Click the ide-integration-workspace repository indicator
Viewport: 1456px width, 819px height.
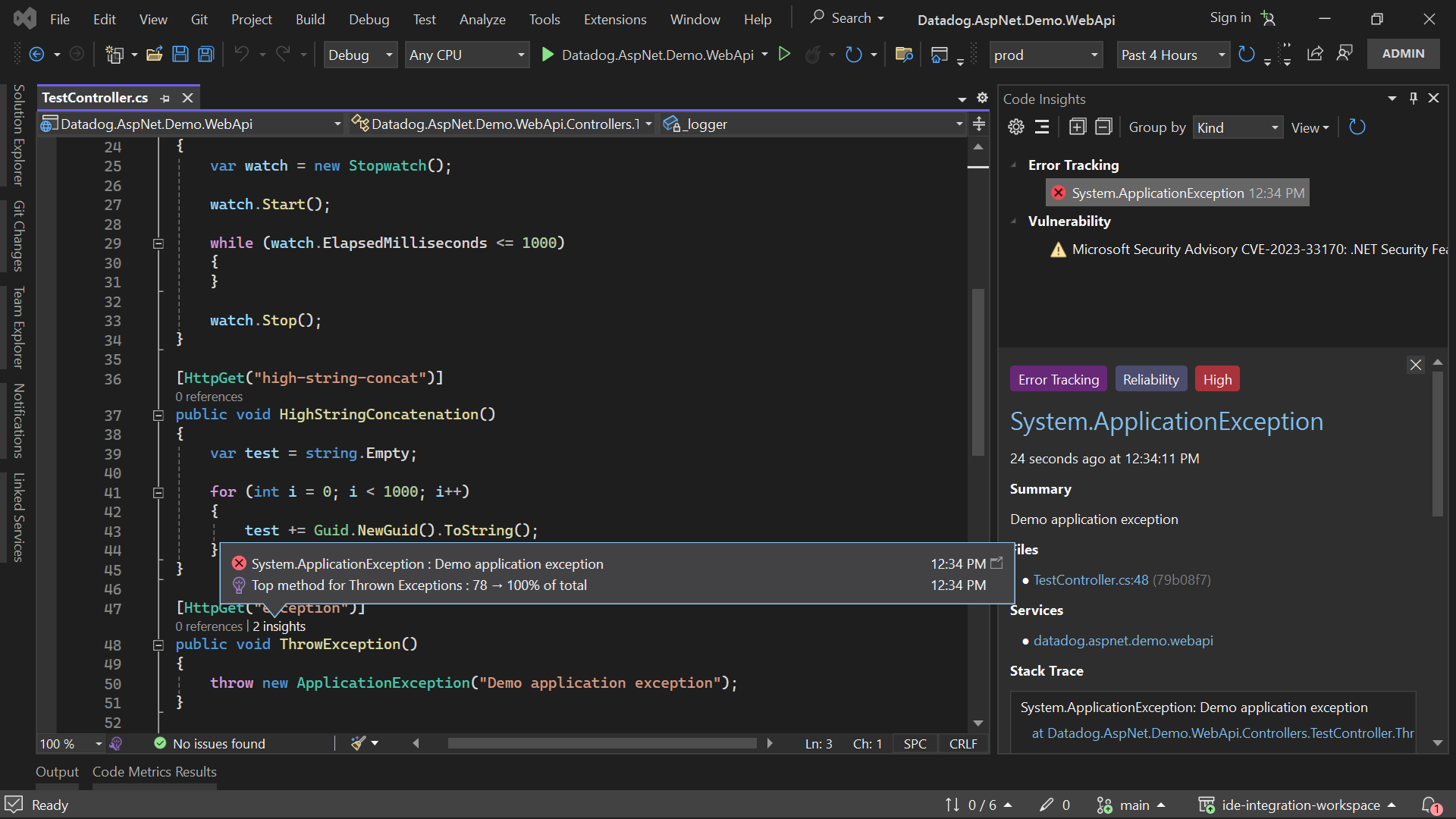(1297, 805)
